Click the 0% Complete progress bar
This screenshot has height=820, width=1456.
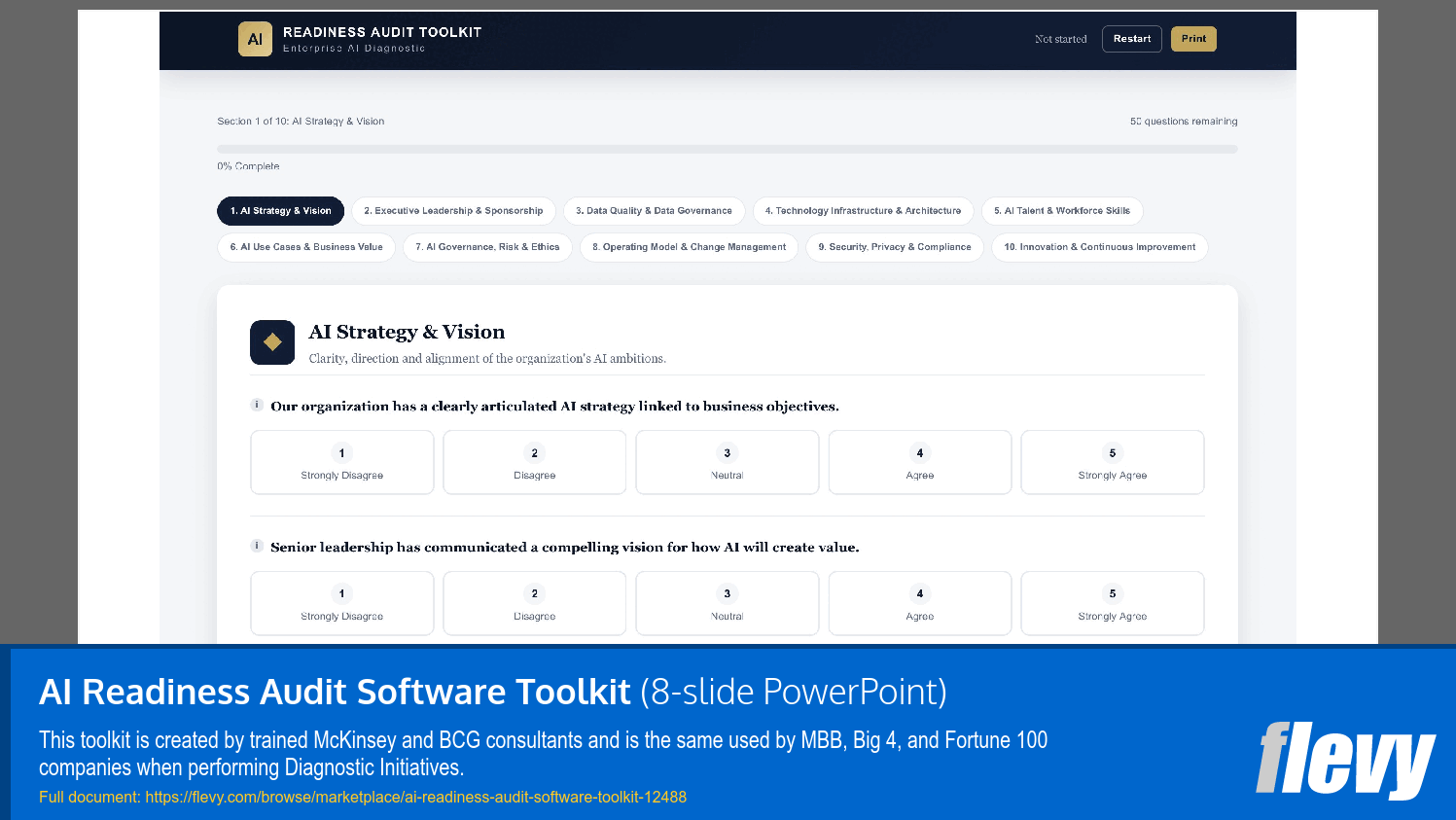[x=728, y=149]
